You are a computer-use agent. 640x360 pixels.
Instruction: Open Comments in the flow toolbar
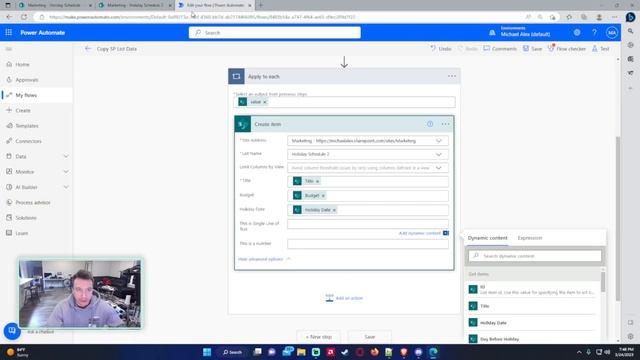[500, 49]
